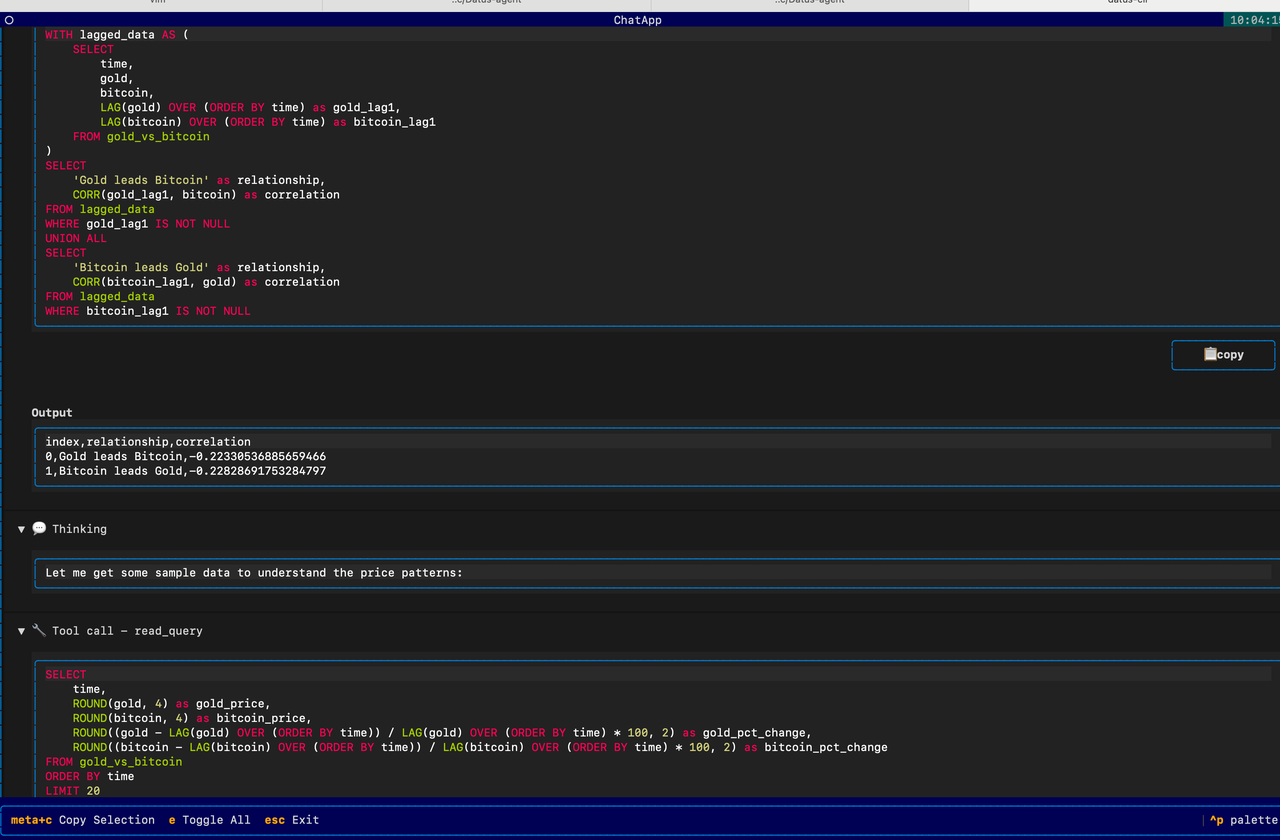The height and width of the screenshot is (840, 1280).
Task: Click the disclosure triangle next to Thinking
Action: [x=20, y=528]
